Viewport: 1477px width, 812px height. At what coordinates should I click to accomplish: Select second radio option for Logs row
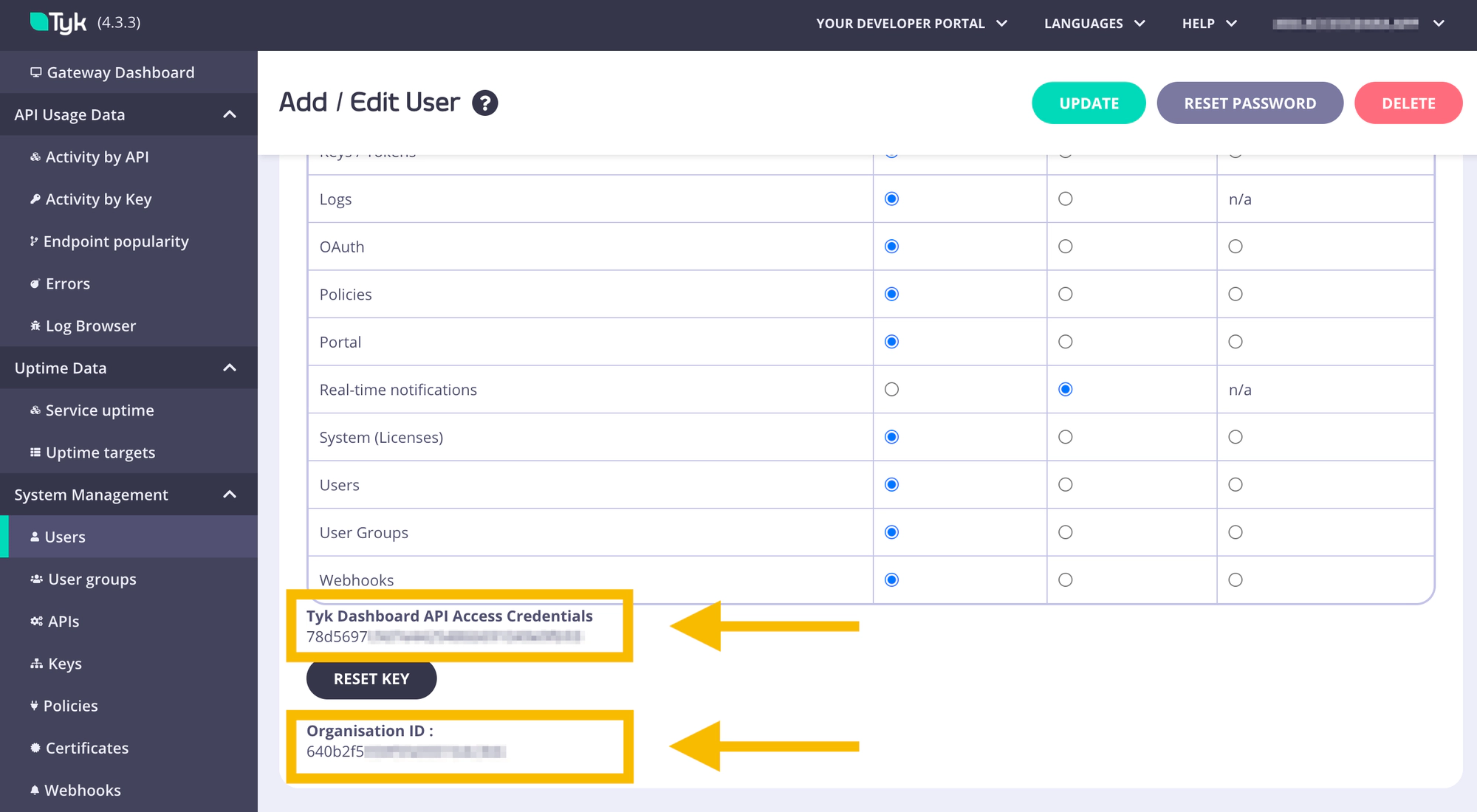tap(1065, 199)
